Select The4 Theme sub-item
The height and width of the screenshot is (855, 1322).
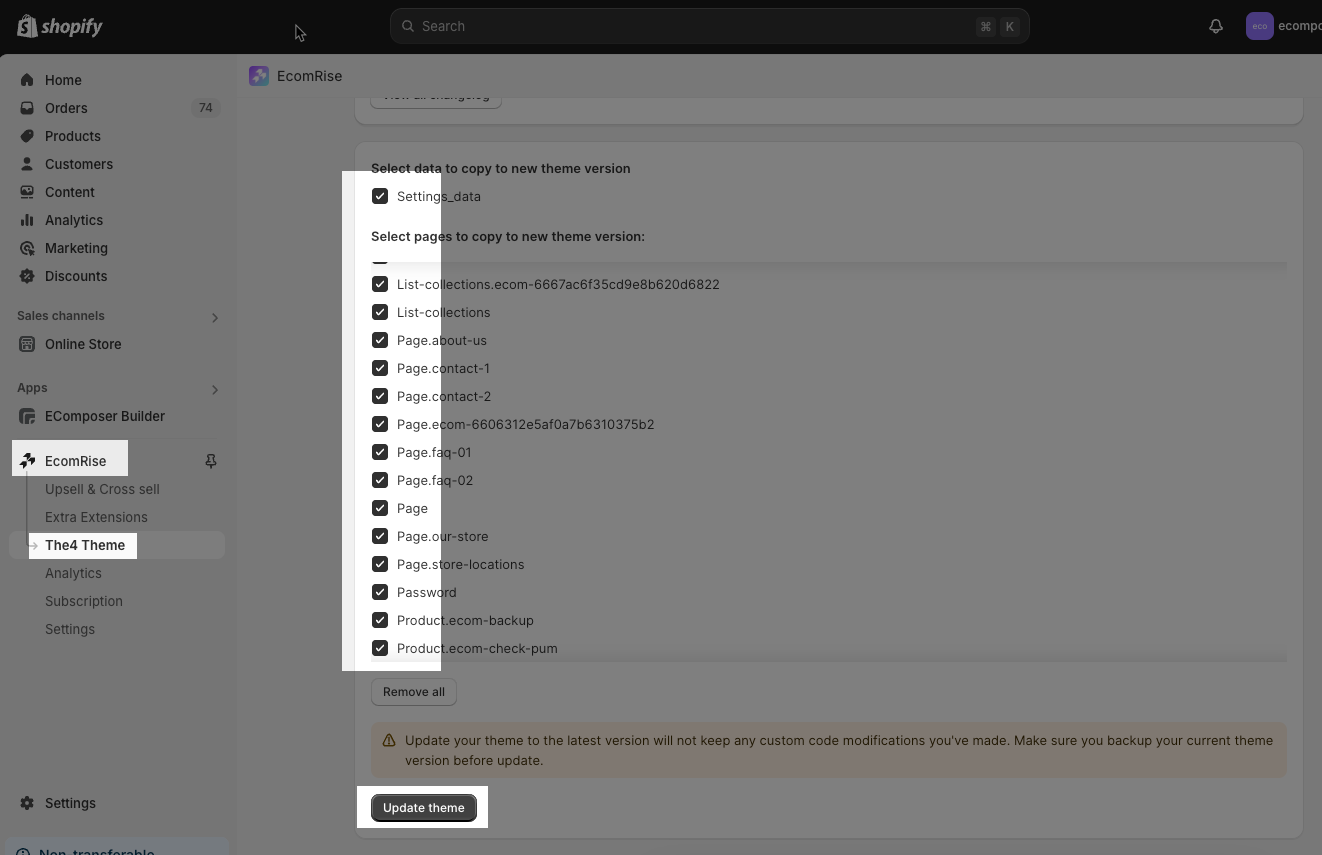point(85,545)
